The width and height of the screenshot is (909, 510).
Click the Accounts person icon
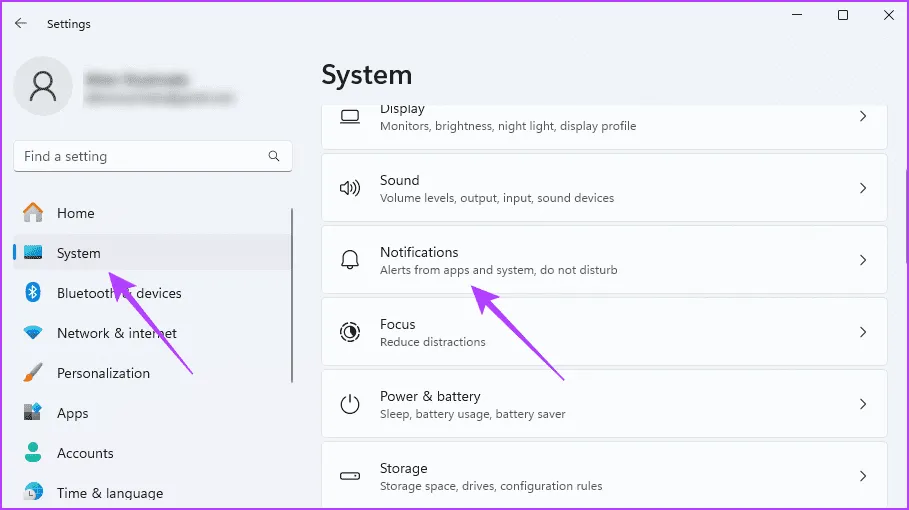(33, 453)
